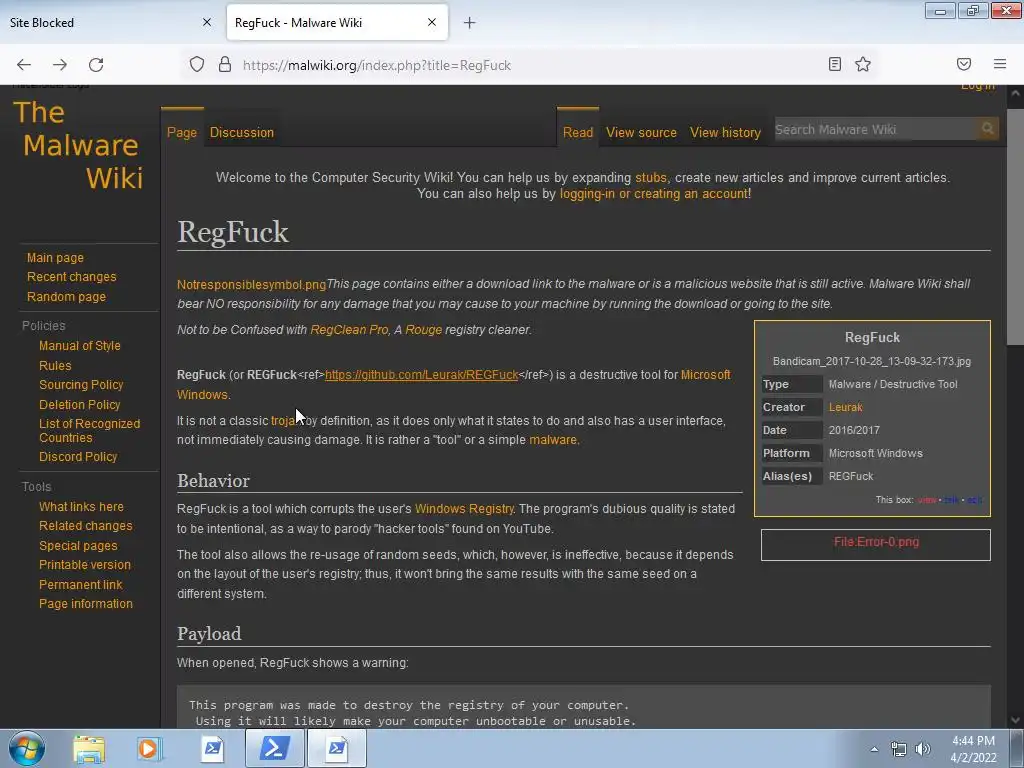View site info via the padlock icon
Image resolution: width=1024 pixels, height=768 pixels.
point(225,65)
